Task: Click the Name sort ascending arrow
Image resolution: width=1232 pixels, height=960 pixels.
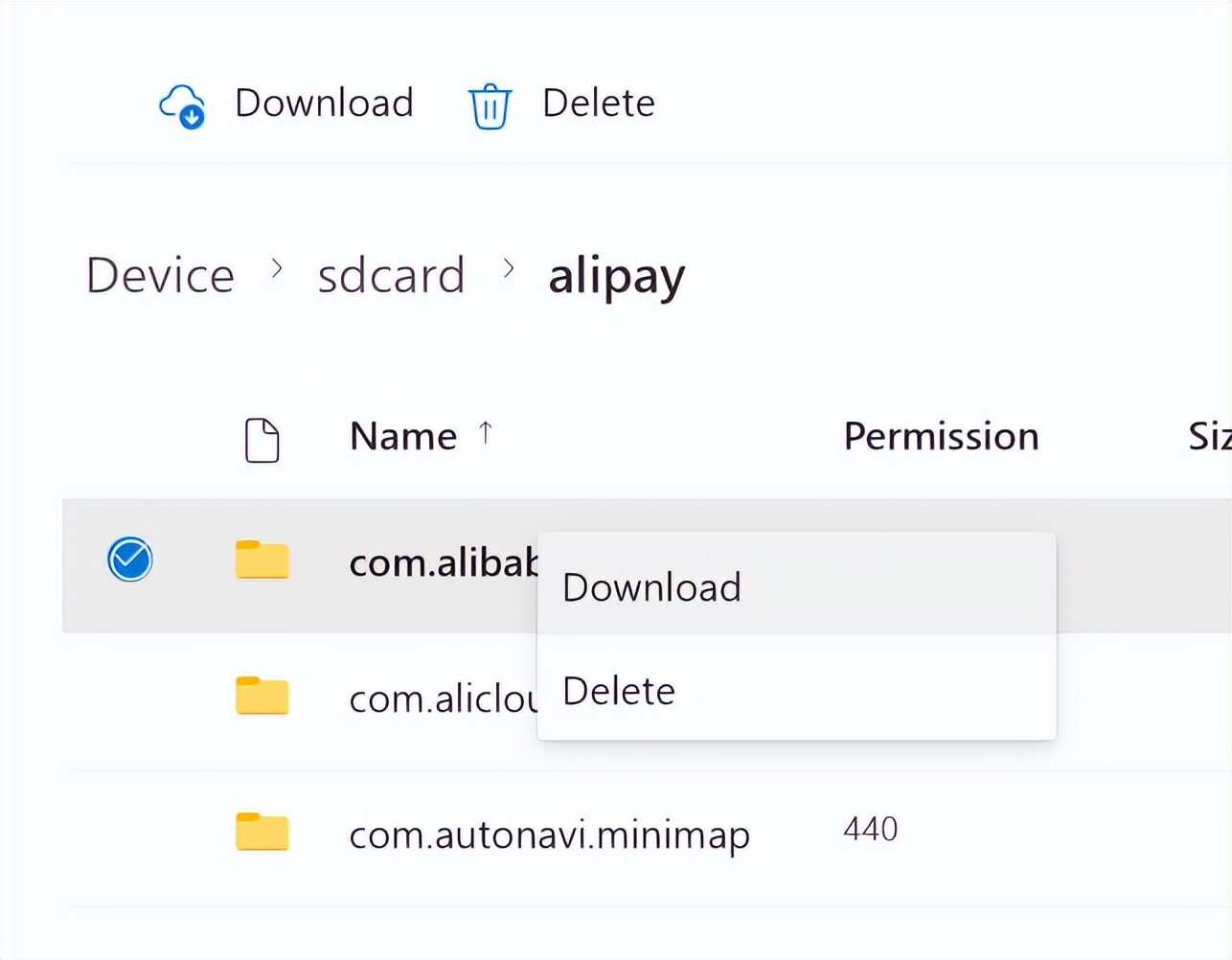Action: click(x=486, y=434)
